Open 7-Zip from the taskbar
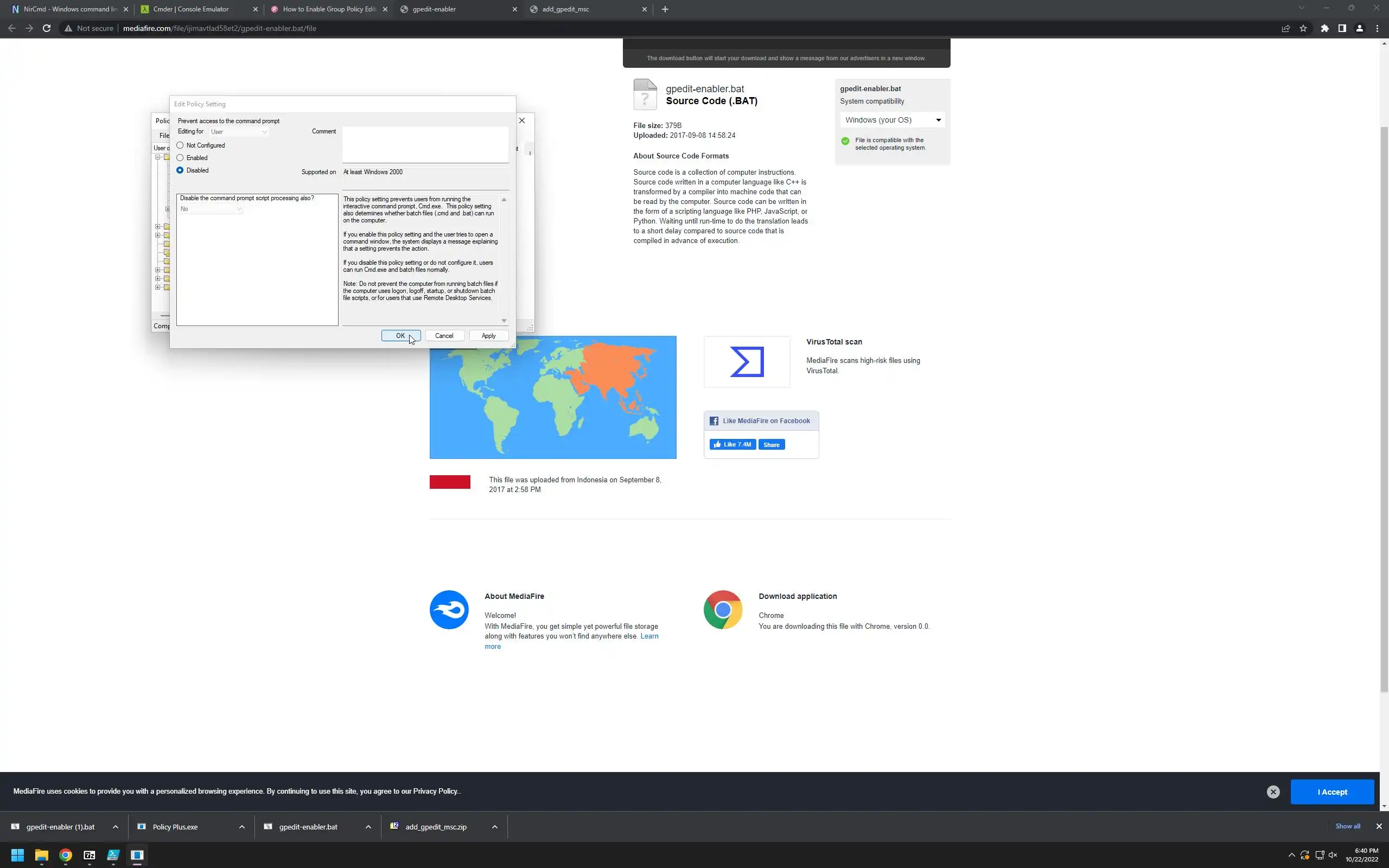This screenshot has width=1389, height=868. tap(89, 855)
